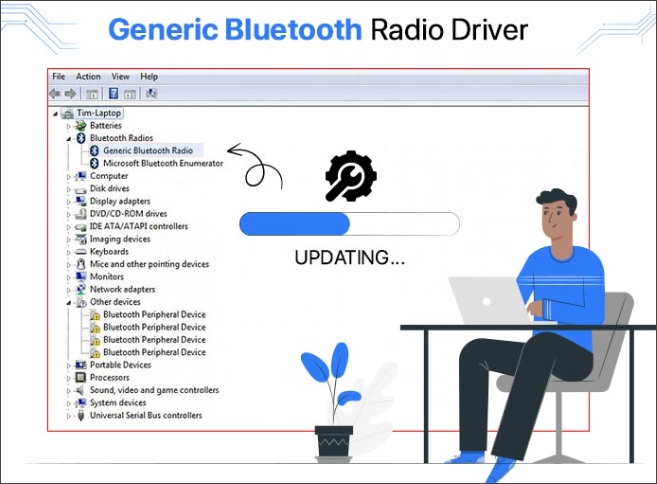Click the DVD/CD-ROM drives label
This screenshot has width=657, height=484.
129,214
